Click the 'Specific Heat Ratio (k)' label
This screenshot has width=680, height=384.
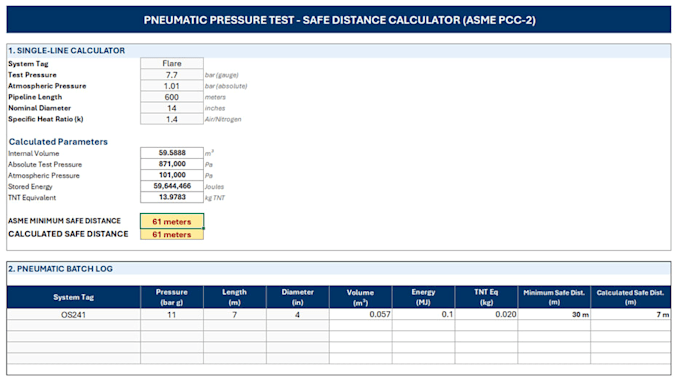[x=46, y=119]
